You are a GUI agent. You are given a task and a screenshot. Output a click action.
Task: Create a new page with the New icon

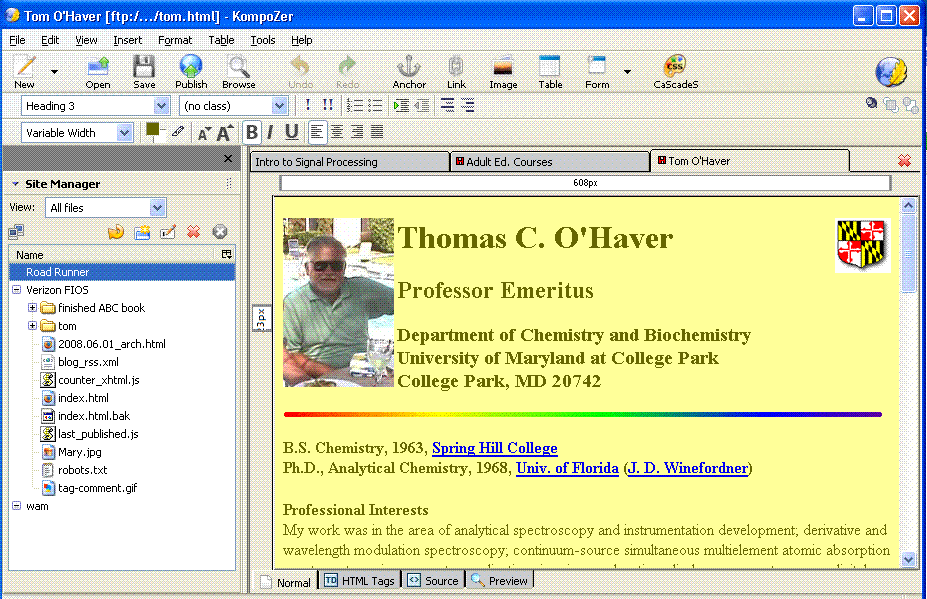[x=24, y=72]
